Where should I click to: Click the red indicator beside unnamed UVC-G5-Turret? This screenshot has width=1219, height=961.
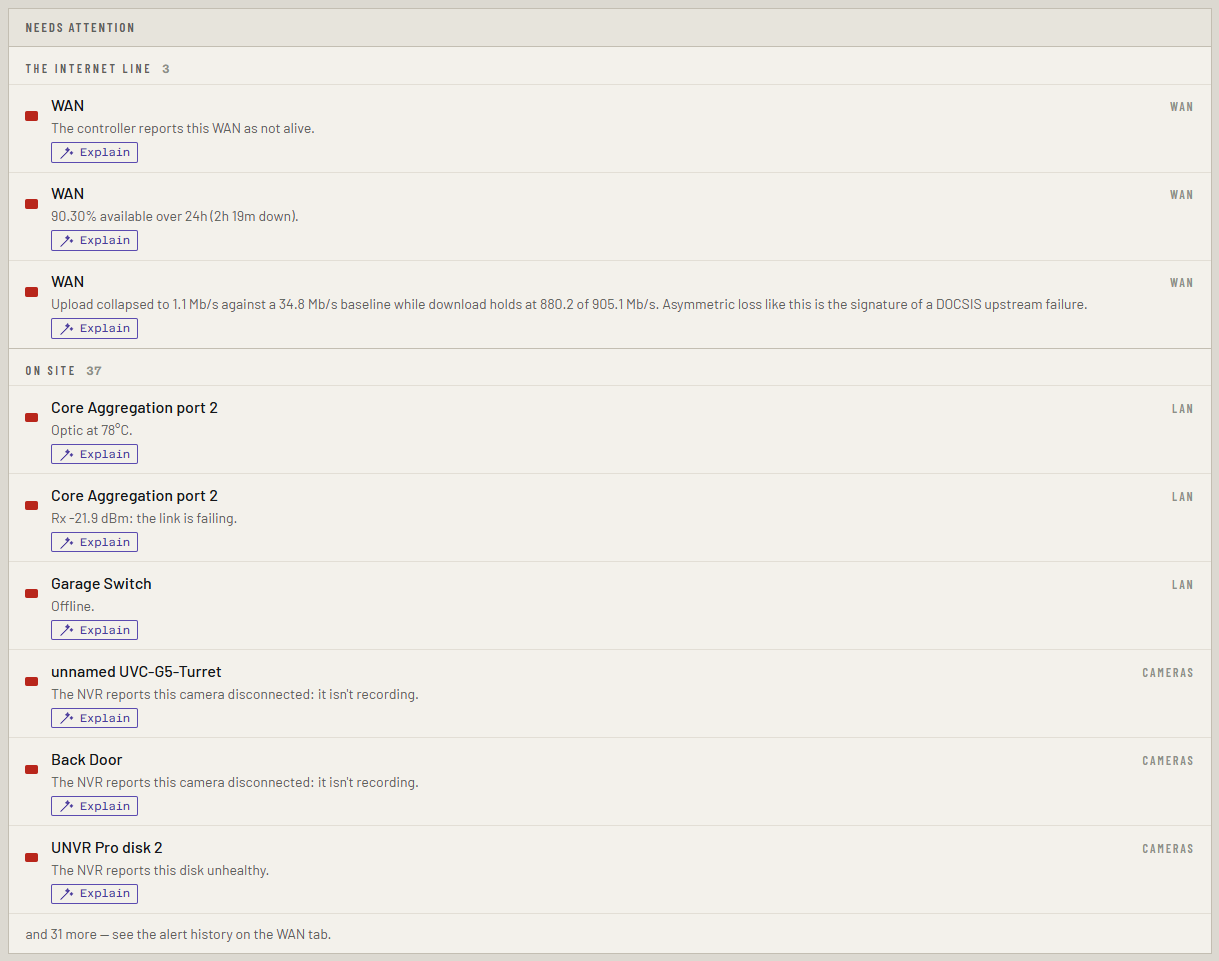[x=32, y=682]
